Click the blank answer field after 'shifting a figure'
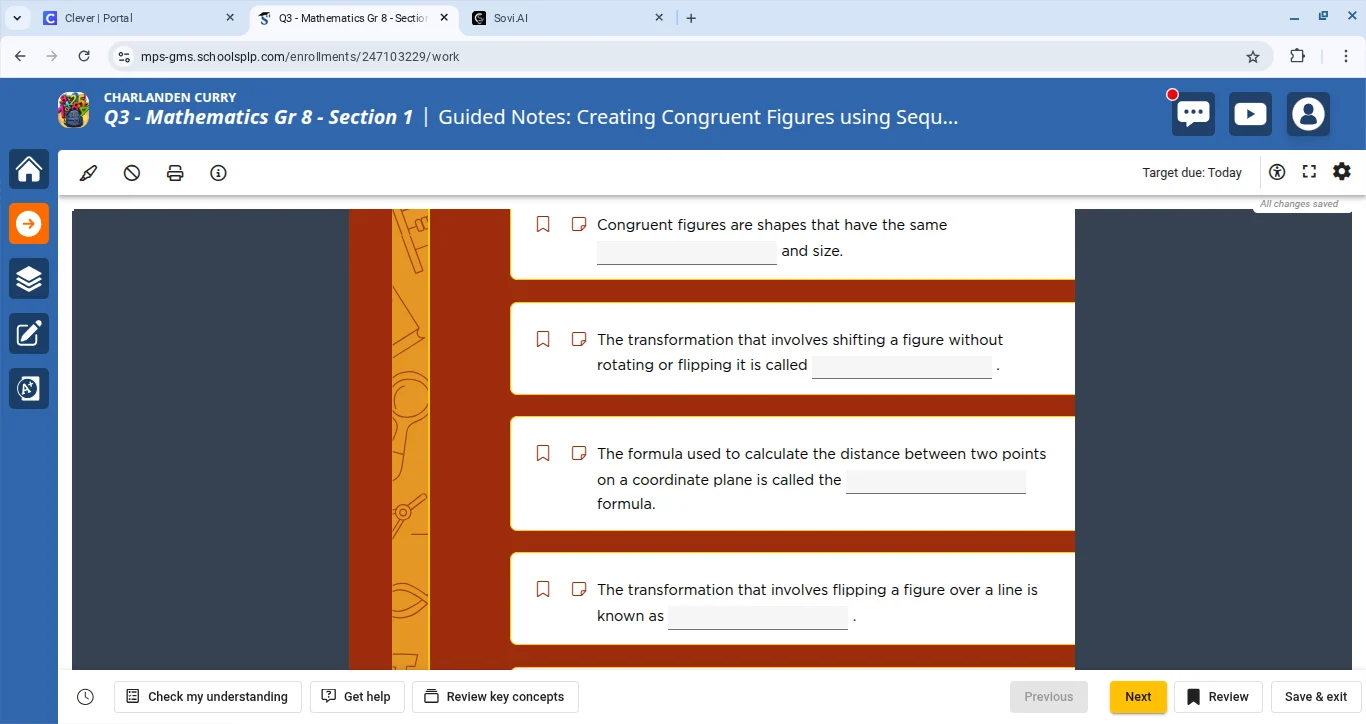 tap(901, 366)
